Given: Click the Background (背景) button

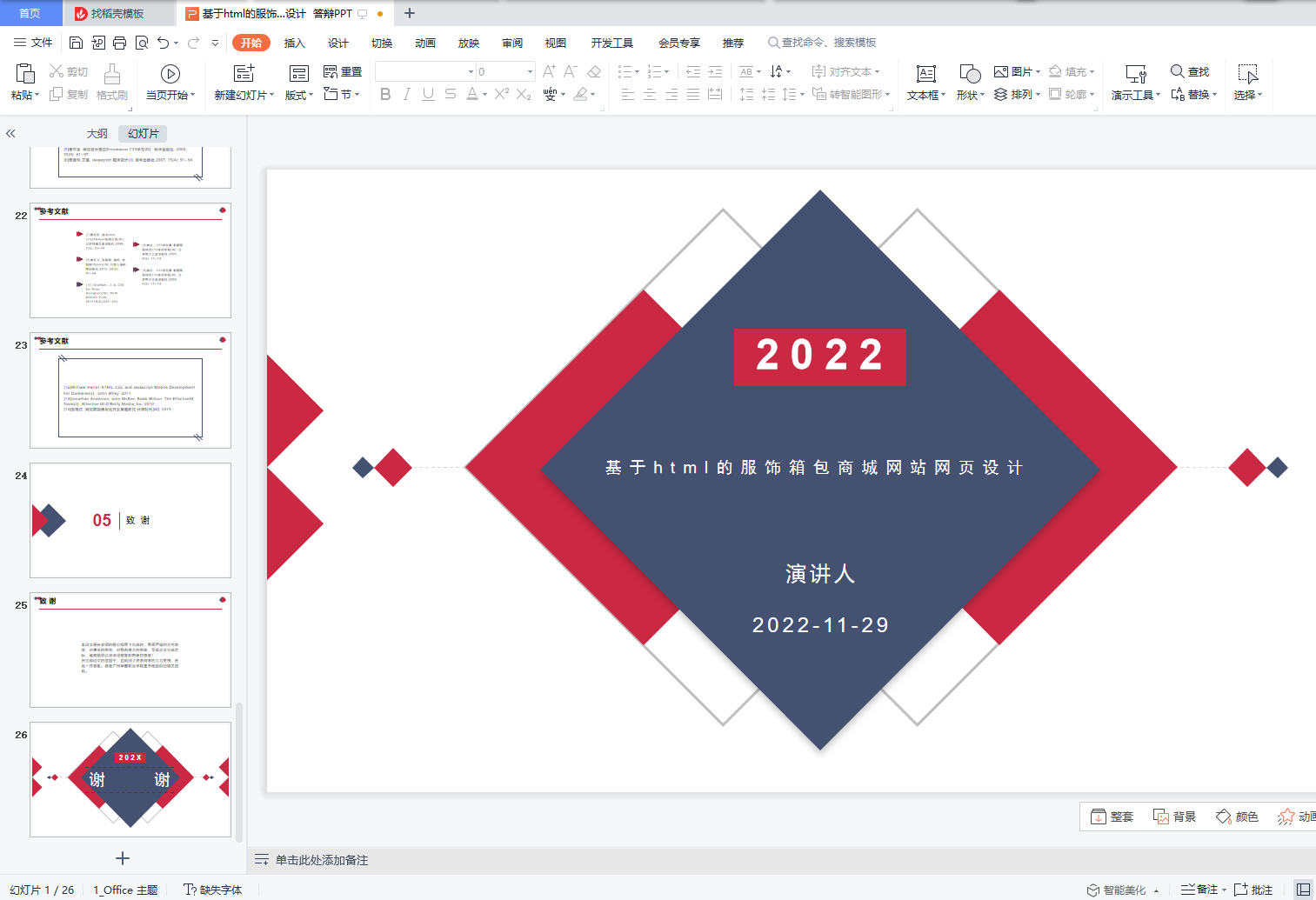Looking at the screenshot, I should [1174, 817].
